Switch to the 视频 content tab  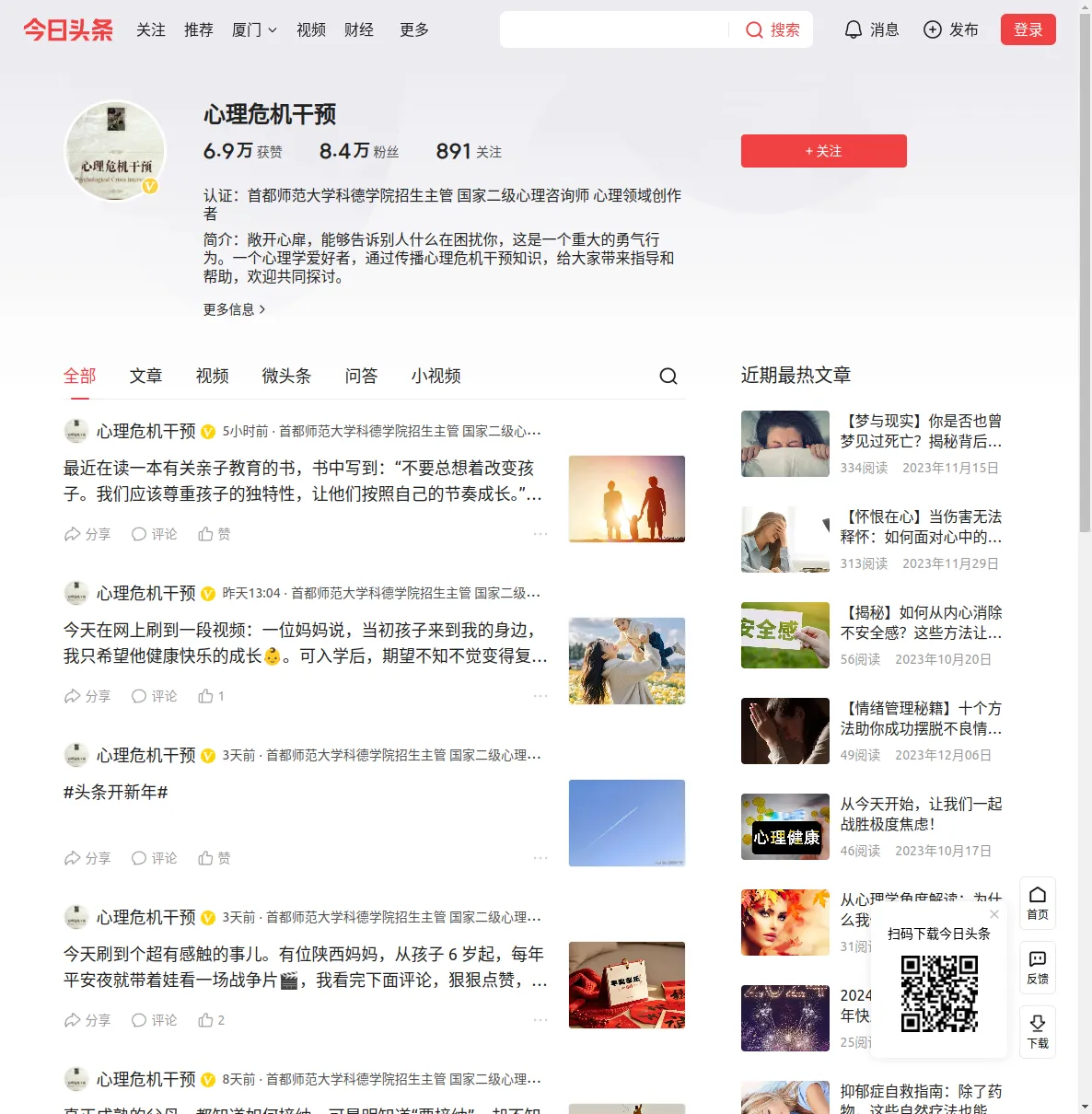click(x=212, y=376)
